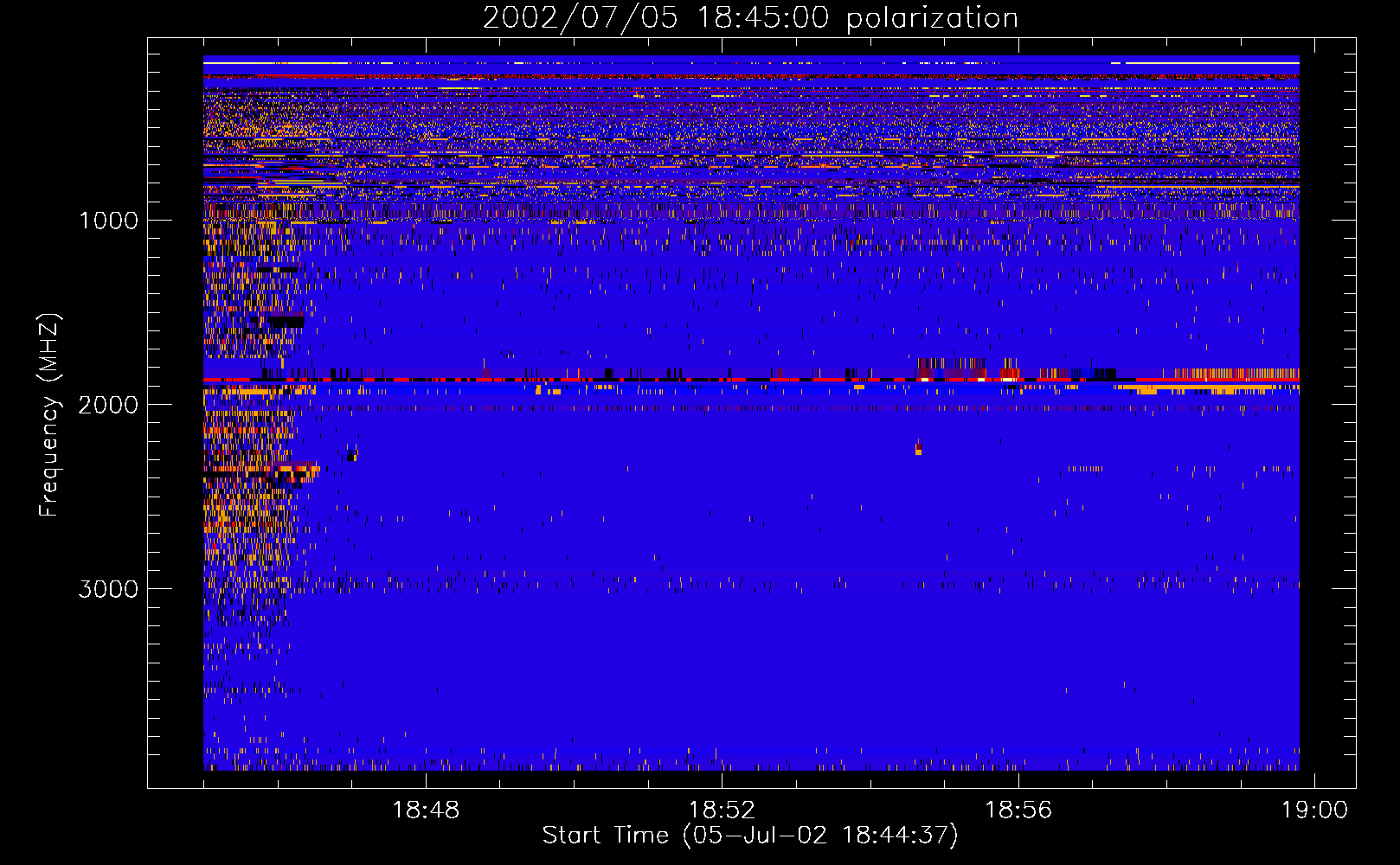1400x865 pixels.
Task: Click the 2000 frequency tick label
Action: click(108, 405)
